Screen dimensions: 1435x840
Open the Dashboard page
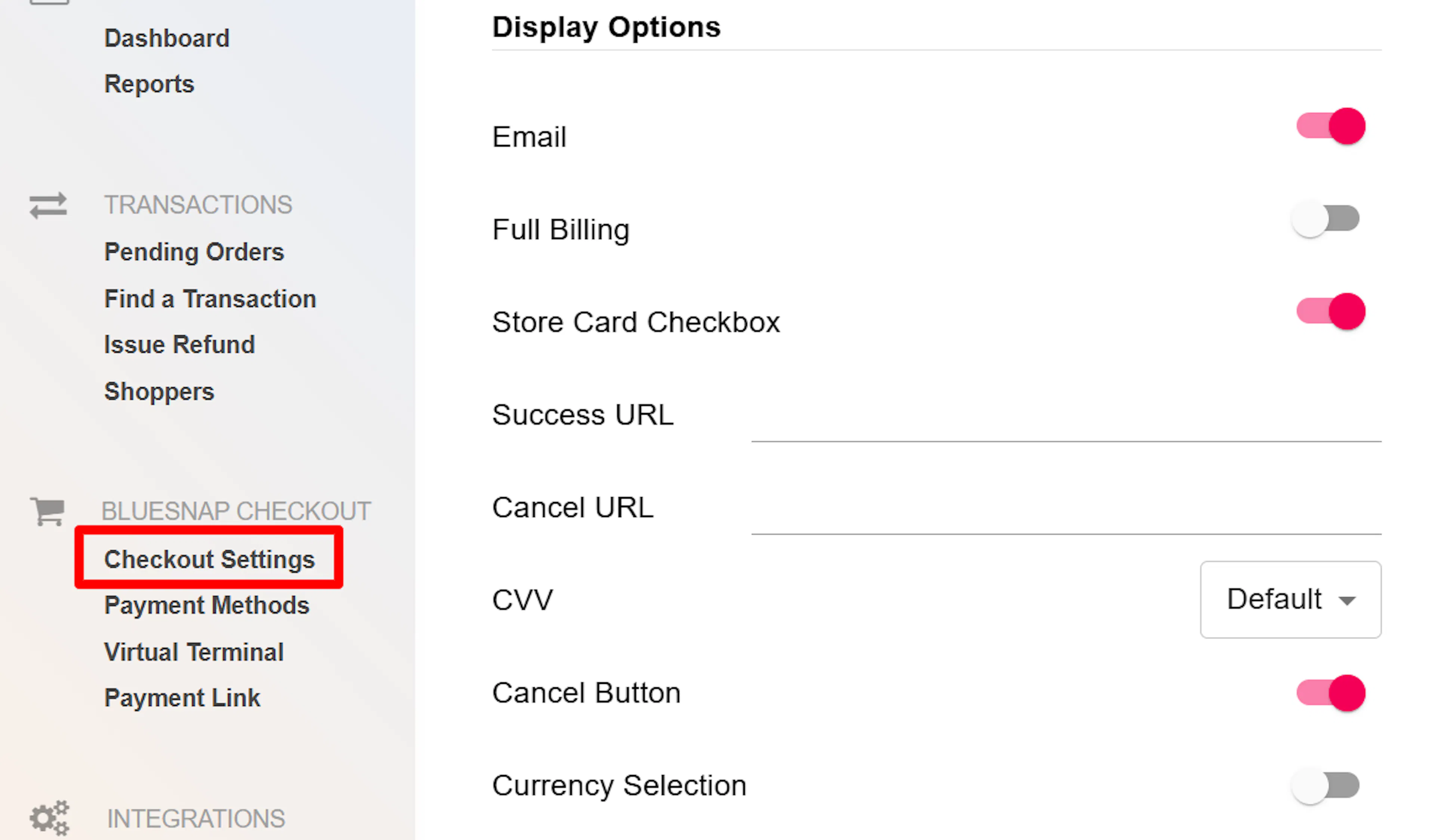(167, 38)
